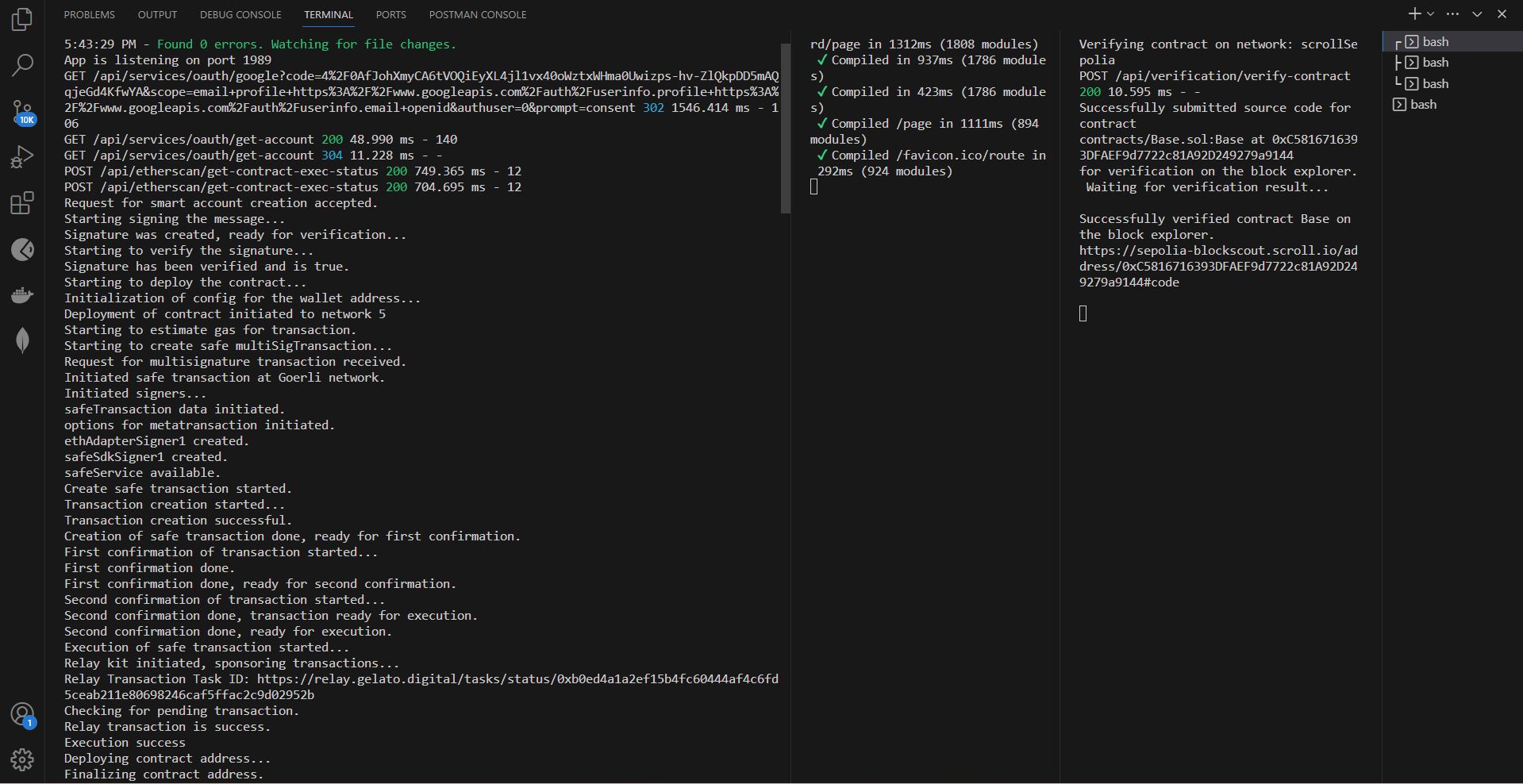Switch to the POSTMAN CONSOLE tab
The image size is (1523, 784).
click(478, 14)
